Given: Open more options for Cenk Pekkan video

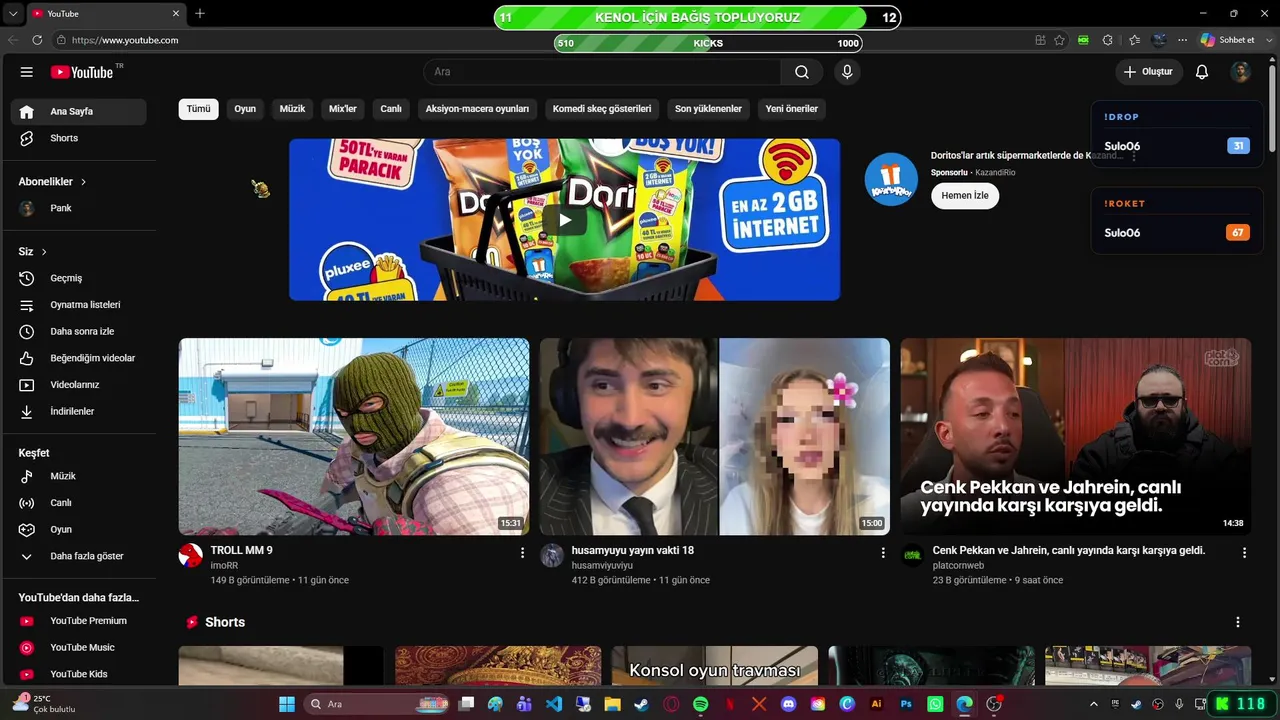Looking at the screenshot, I should pyautogui.click(x=1244, y=552).
